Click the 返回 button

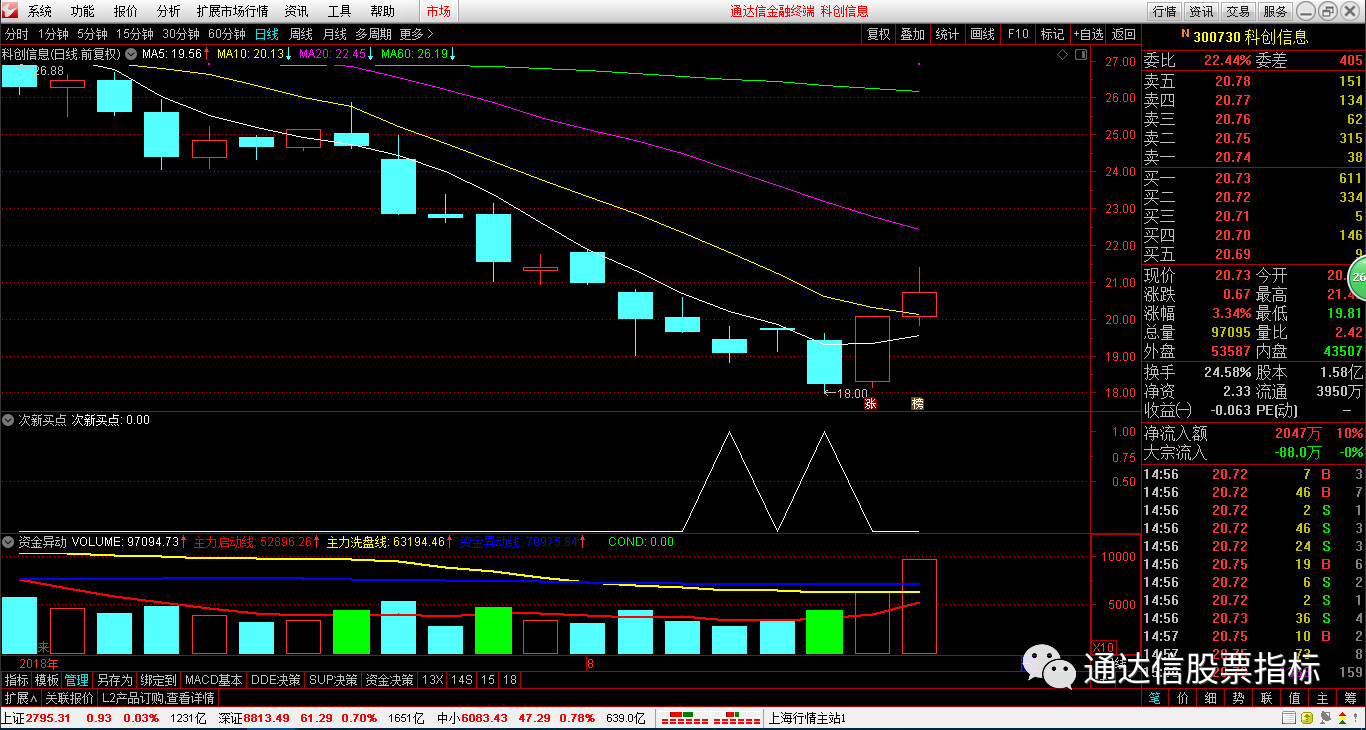click(x=1123, y=34)
